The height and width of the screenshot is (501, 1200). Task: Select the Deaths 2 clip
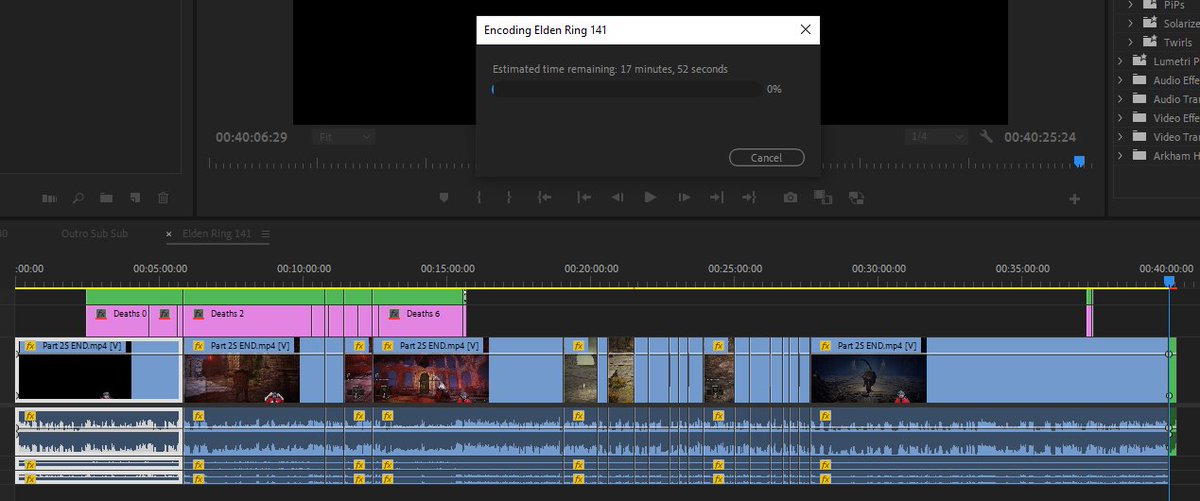tap(246, 322)
